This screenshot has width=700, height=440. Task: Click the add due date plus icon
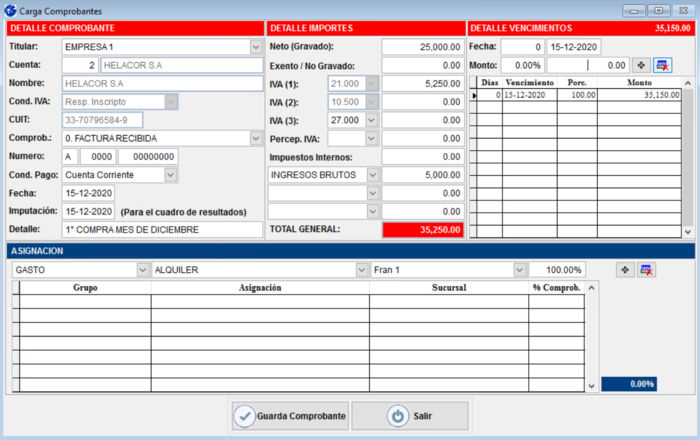click(641, 65)
